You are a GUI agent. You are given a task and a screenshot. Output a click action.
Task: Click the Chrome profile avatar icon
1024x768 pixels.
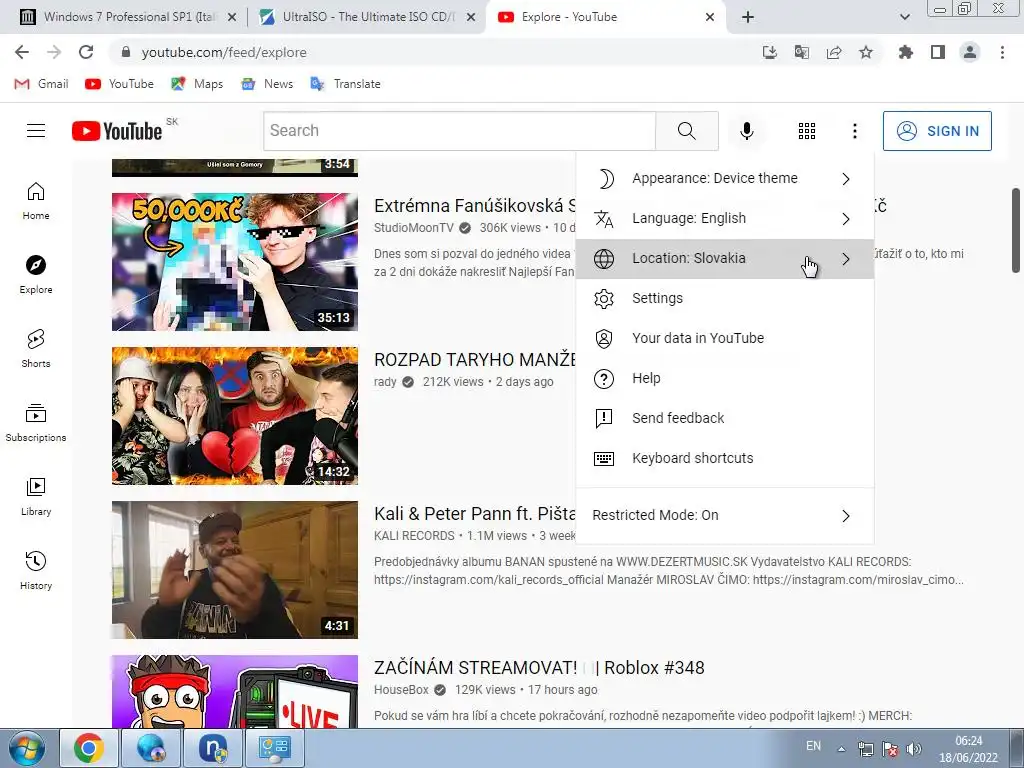click(x=970, y=52)
